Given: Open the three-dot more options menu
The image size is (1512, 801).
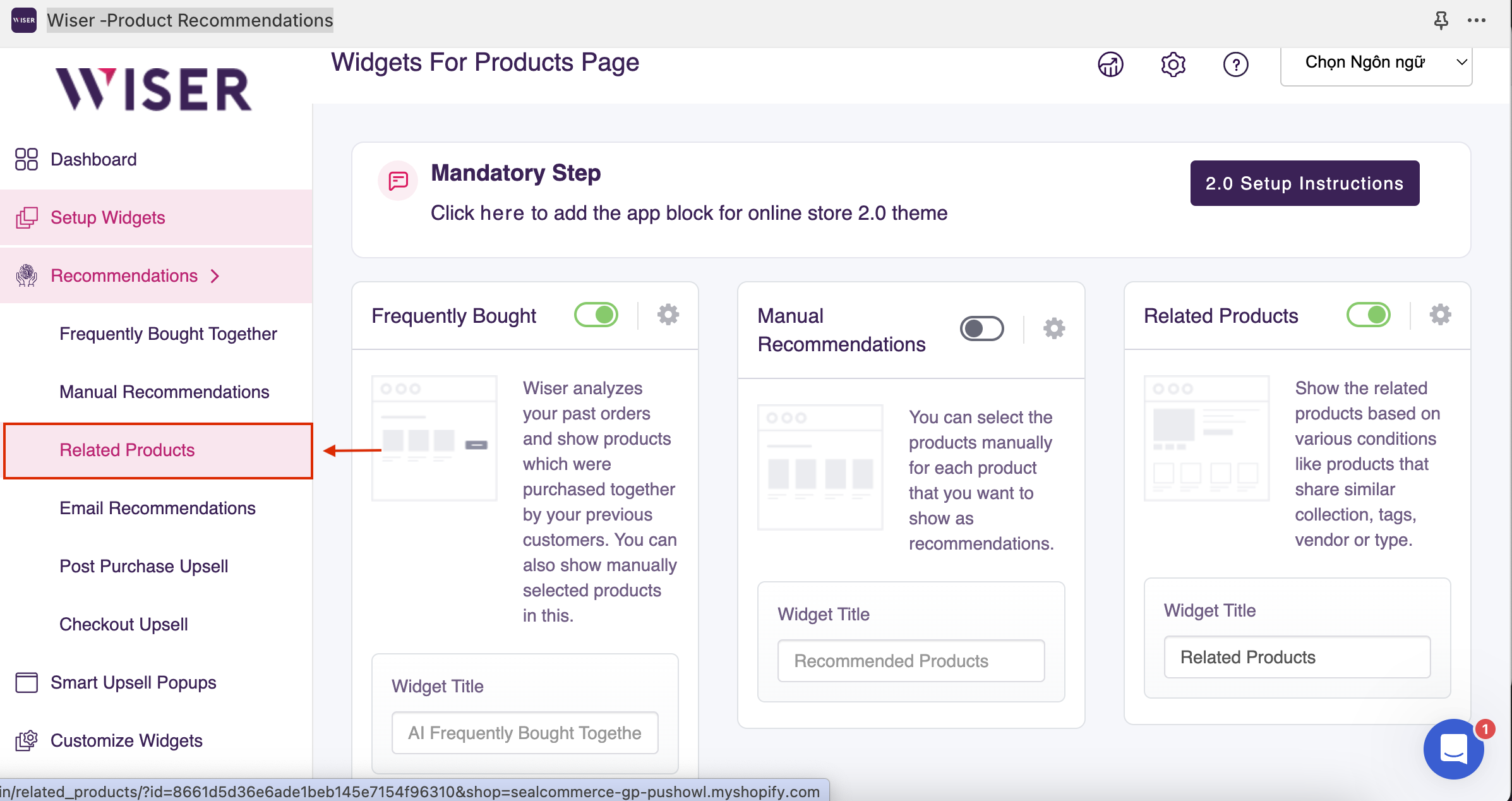Looking at the screenshot, I should pyautogui.click(x=1477, y=20).
